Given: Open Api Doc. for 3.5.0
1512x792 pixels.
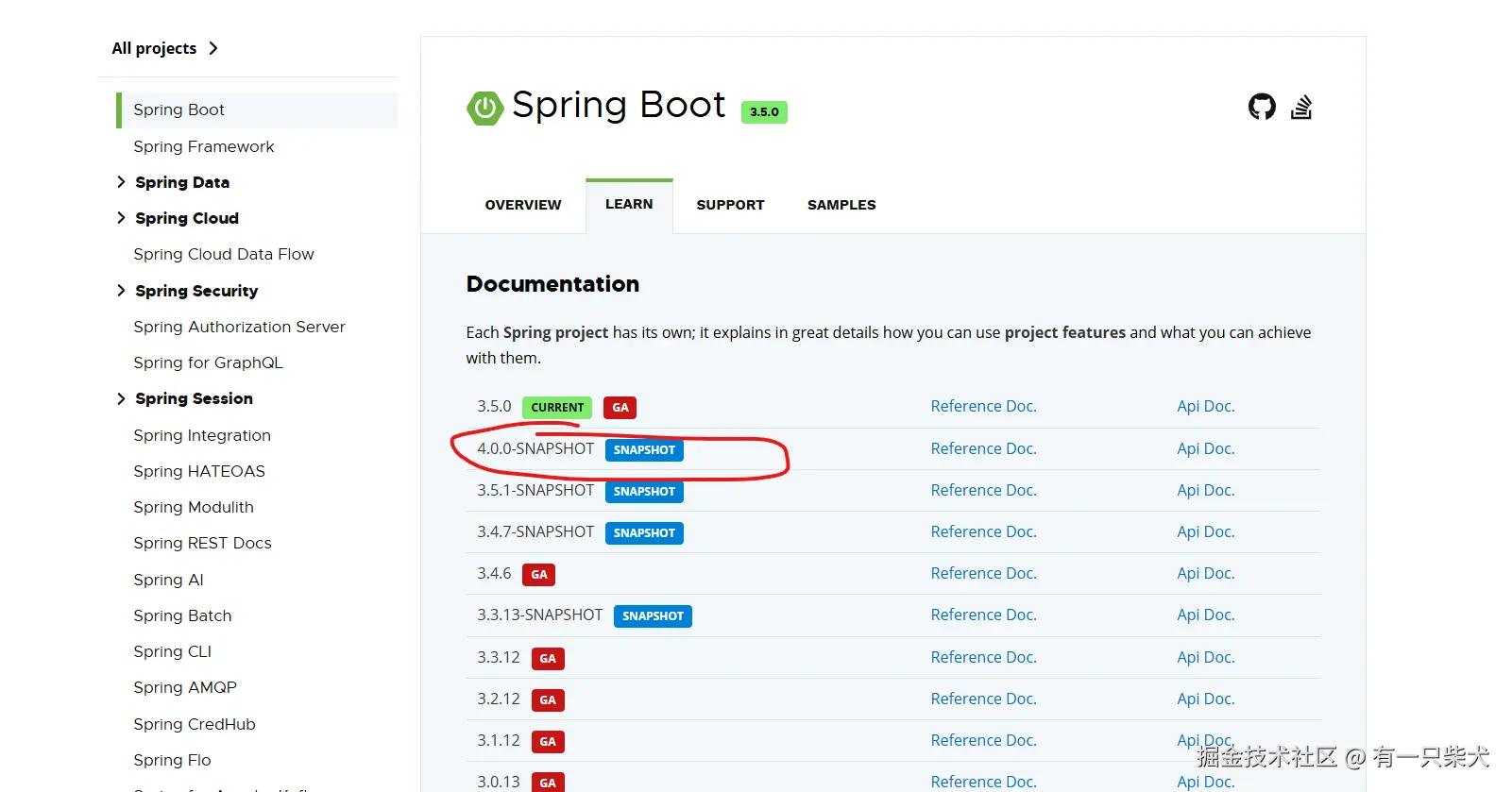Looking at the screenshot, I should tap(1205, 406).
